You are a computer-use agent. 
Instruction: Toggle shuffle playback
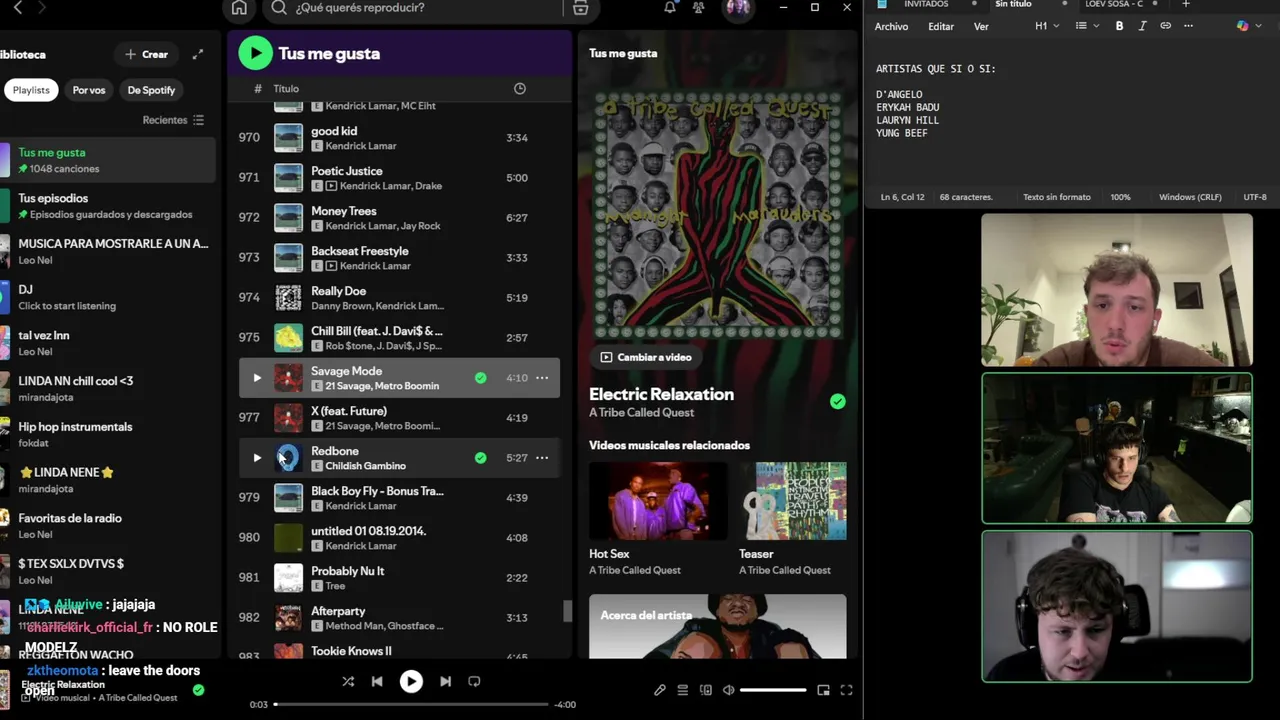(x=348, y=682)
